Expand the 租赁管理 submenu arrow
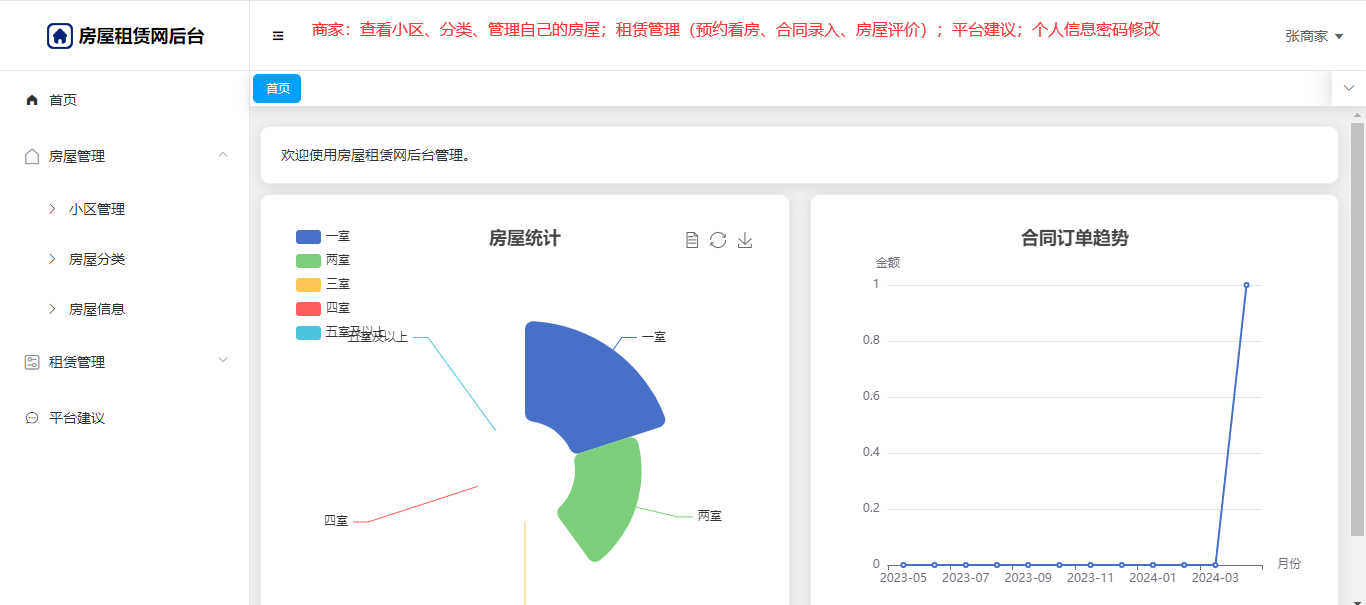1366x605 pixels. 223,360
